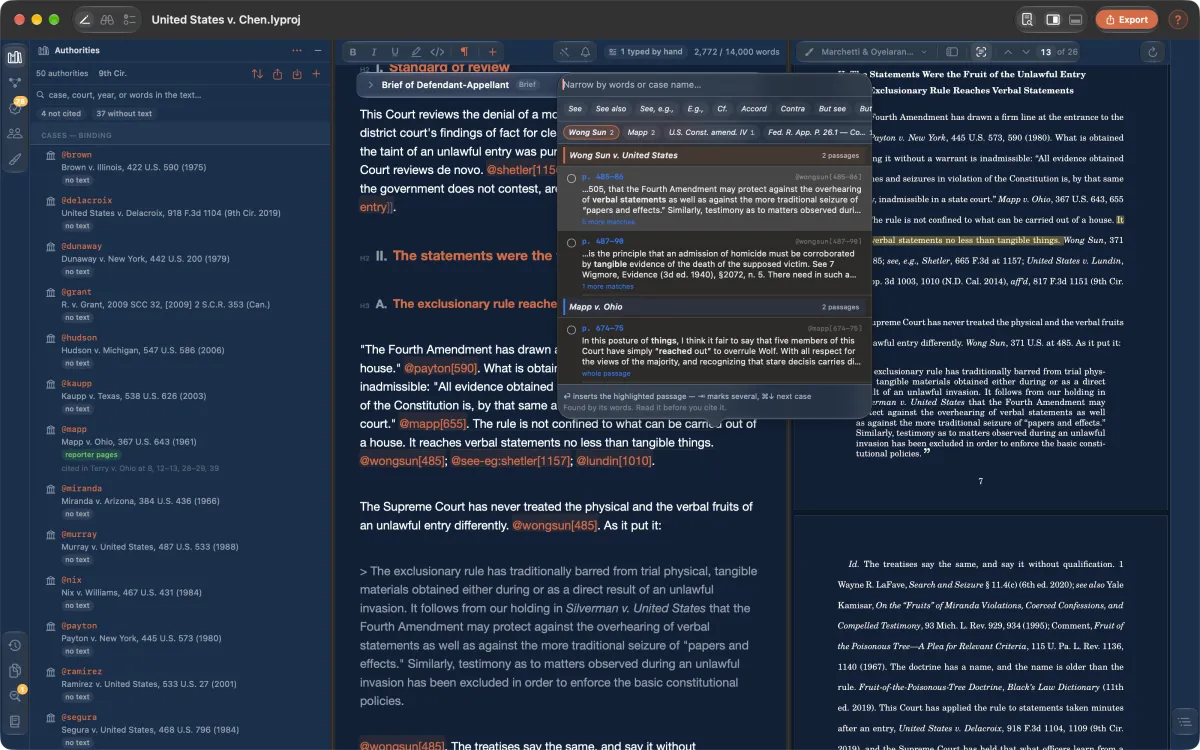Open the Marchetti & Oyelaran dropdown

coord(868,52)
